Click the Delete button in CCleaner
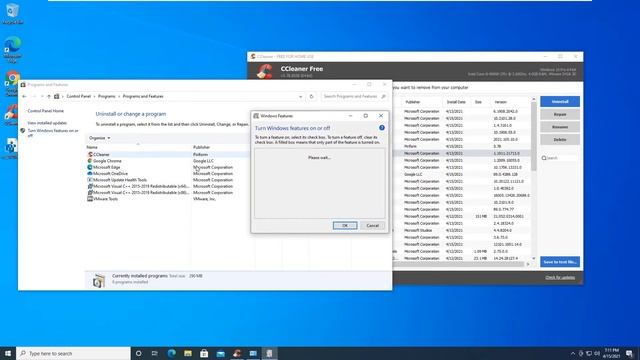This screenshot has width=640, height=360. pos(560,140)
